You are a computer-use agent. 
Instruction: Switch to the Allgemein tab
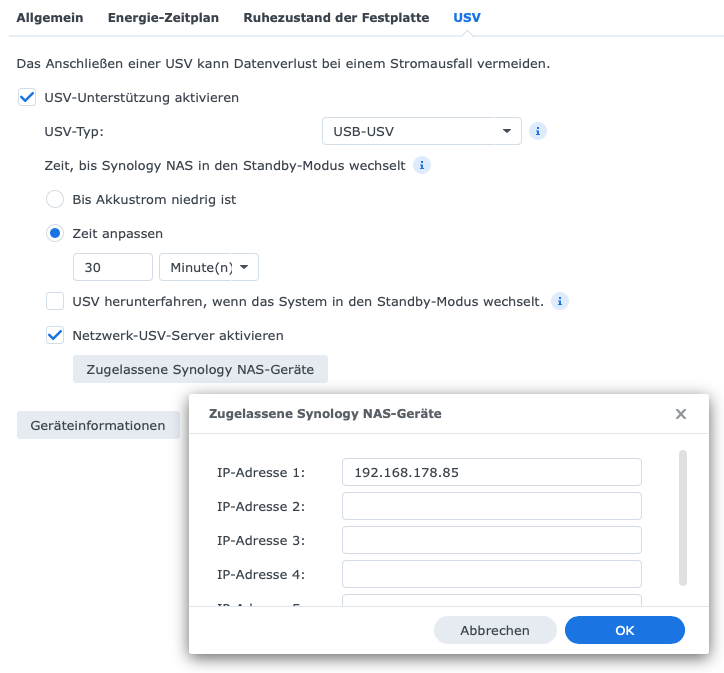pyautogui.click(x=50, y=18)
